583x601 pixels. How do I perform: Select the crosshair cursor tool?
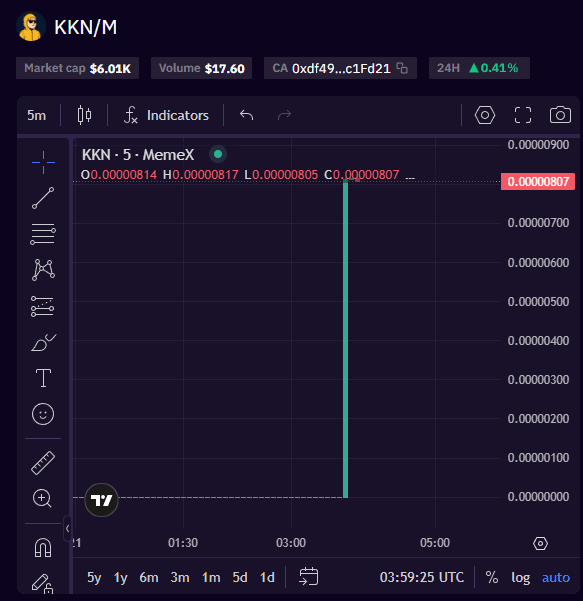click(43, 163)
